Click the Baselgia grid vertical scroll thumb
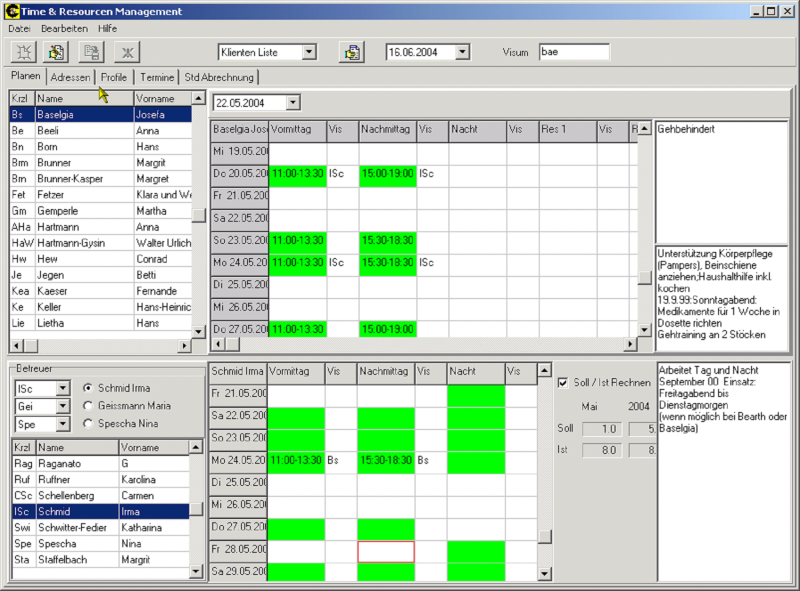This screenshot has height=591, width=800. [x=644, y=277]
